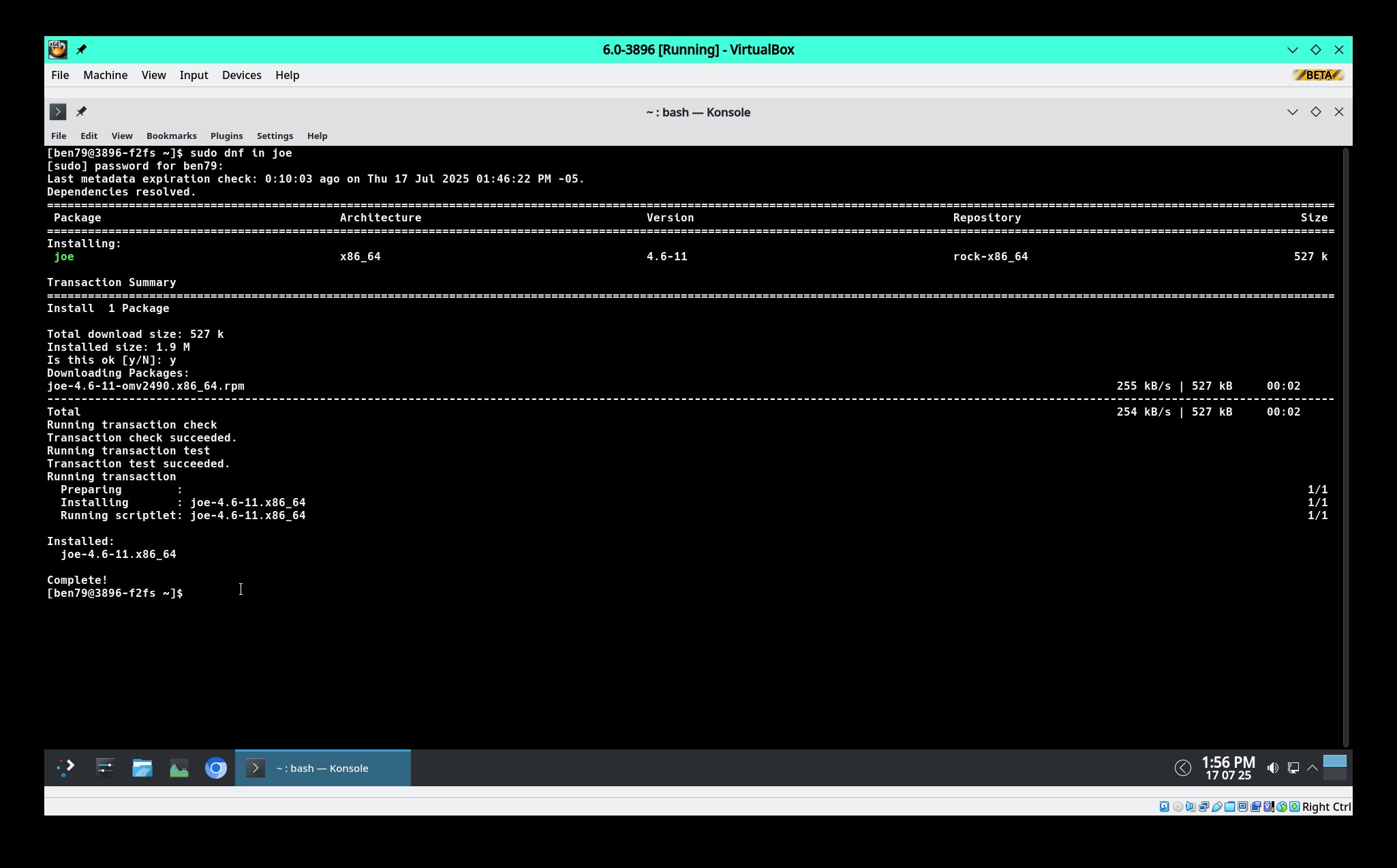The width and height of the screenshot is (1397, 868).
Task: Toggle the pin icon on VirtualBox title bar
Action: (x=81, y=49)
